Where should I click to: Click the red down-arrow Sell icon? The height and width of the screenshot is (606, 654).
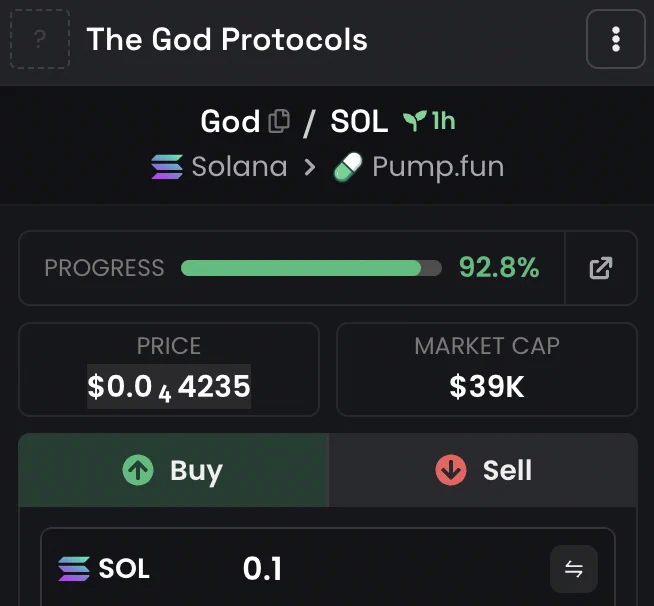(x=451, y=470)
